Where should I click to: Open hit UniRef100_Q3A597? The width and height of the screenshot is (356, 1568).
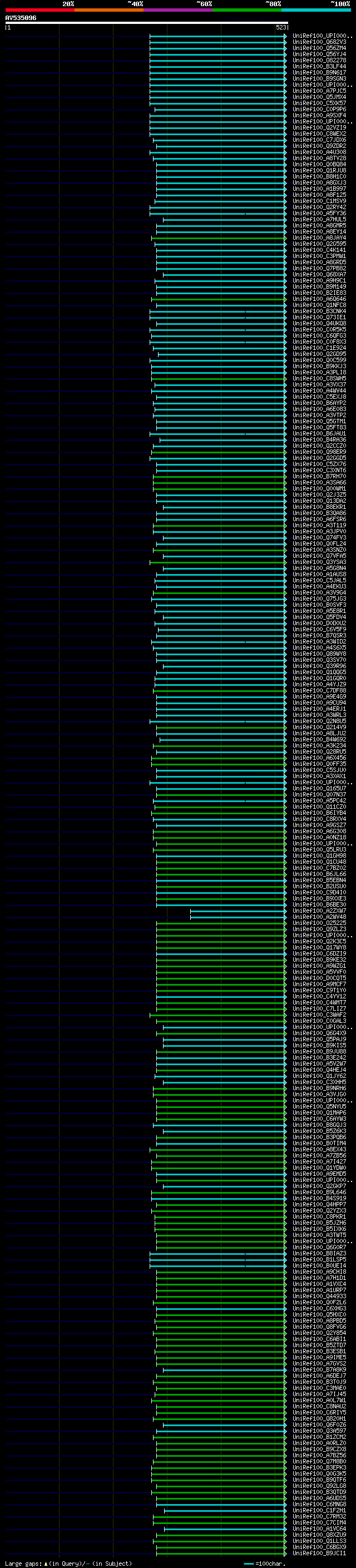point(319,1431)
